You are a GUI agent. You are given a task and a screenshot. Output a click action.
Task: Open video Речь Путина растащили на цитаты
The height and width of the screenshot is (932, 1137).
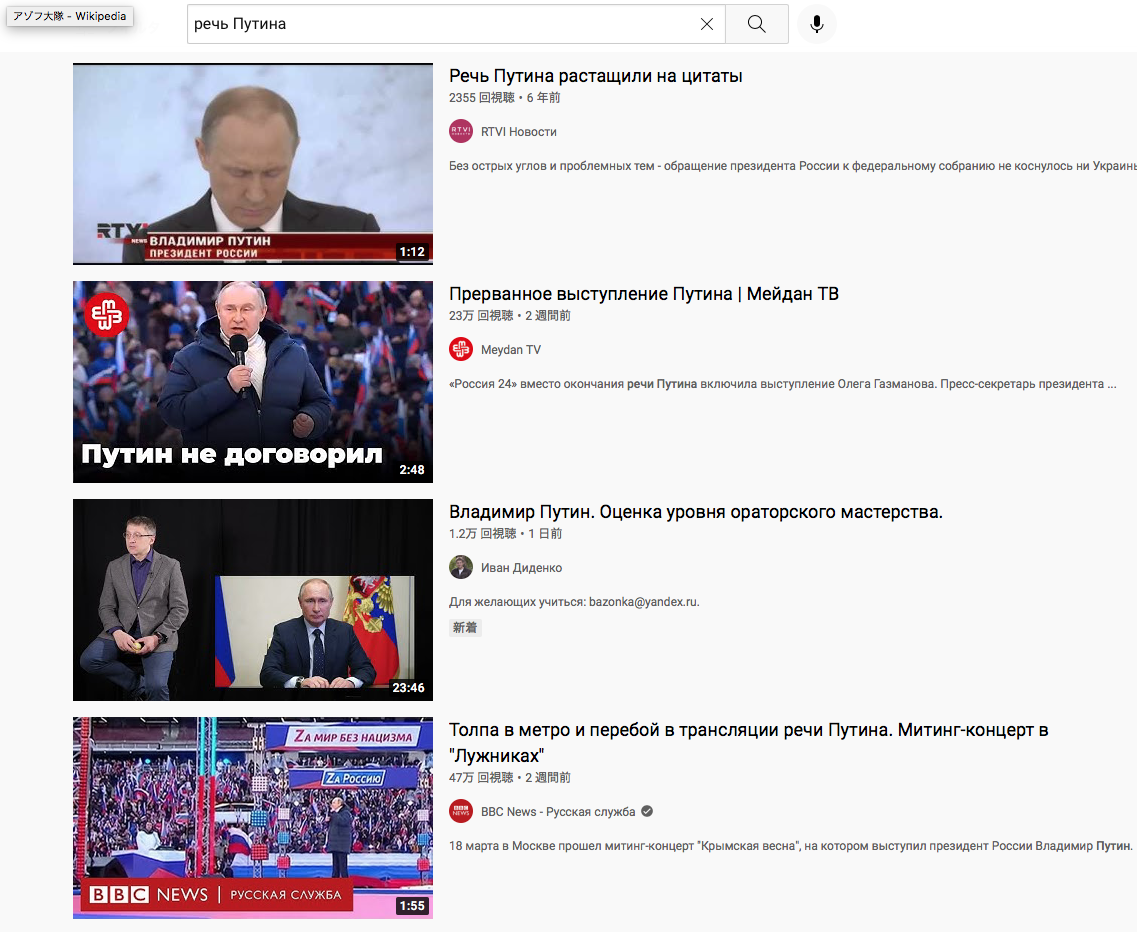coord(595,76)
